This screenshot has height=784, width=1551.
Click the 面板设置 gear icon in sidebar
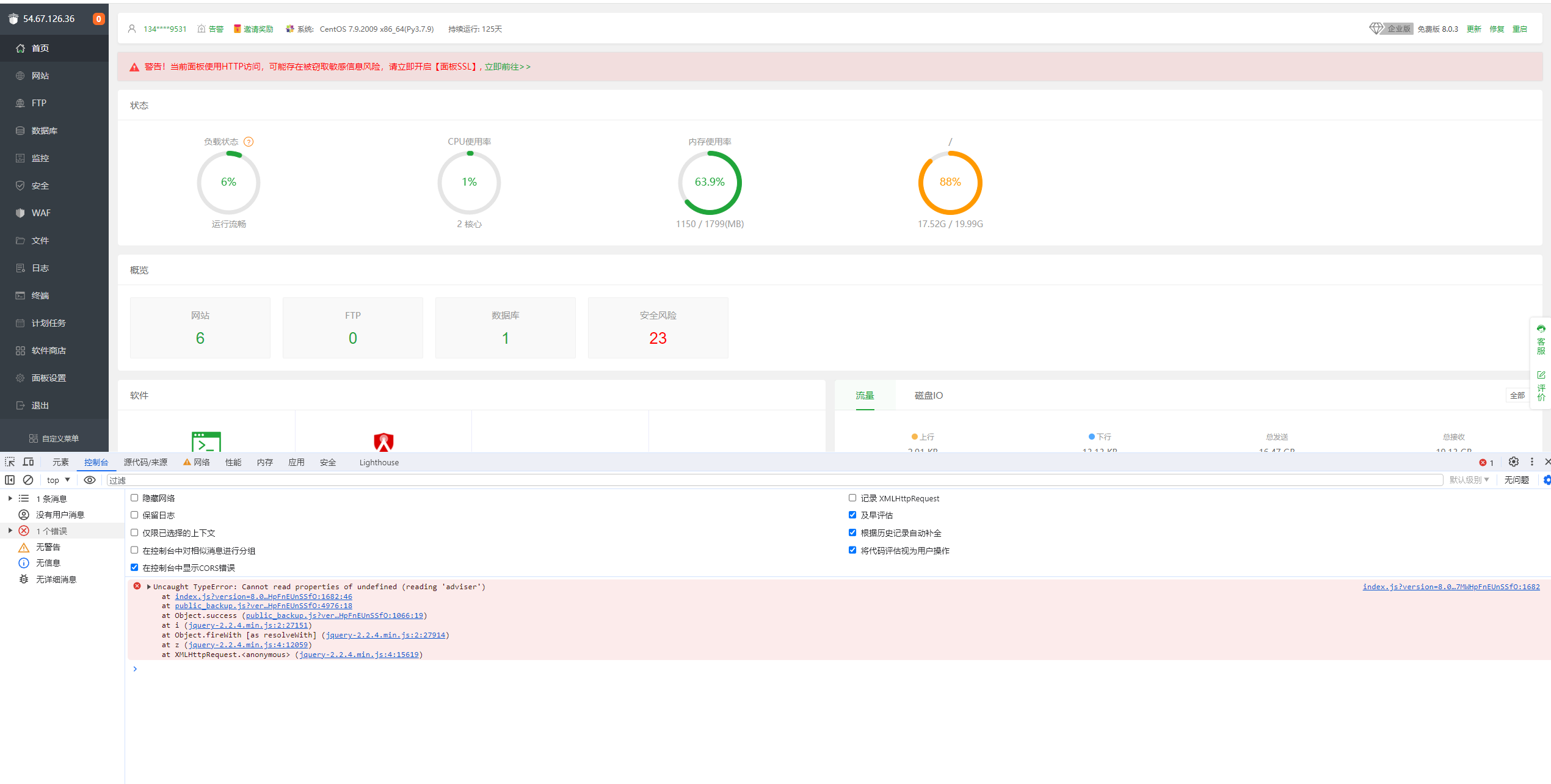click(x=20, y=378)
